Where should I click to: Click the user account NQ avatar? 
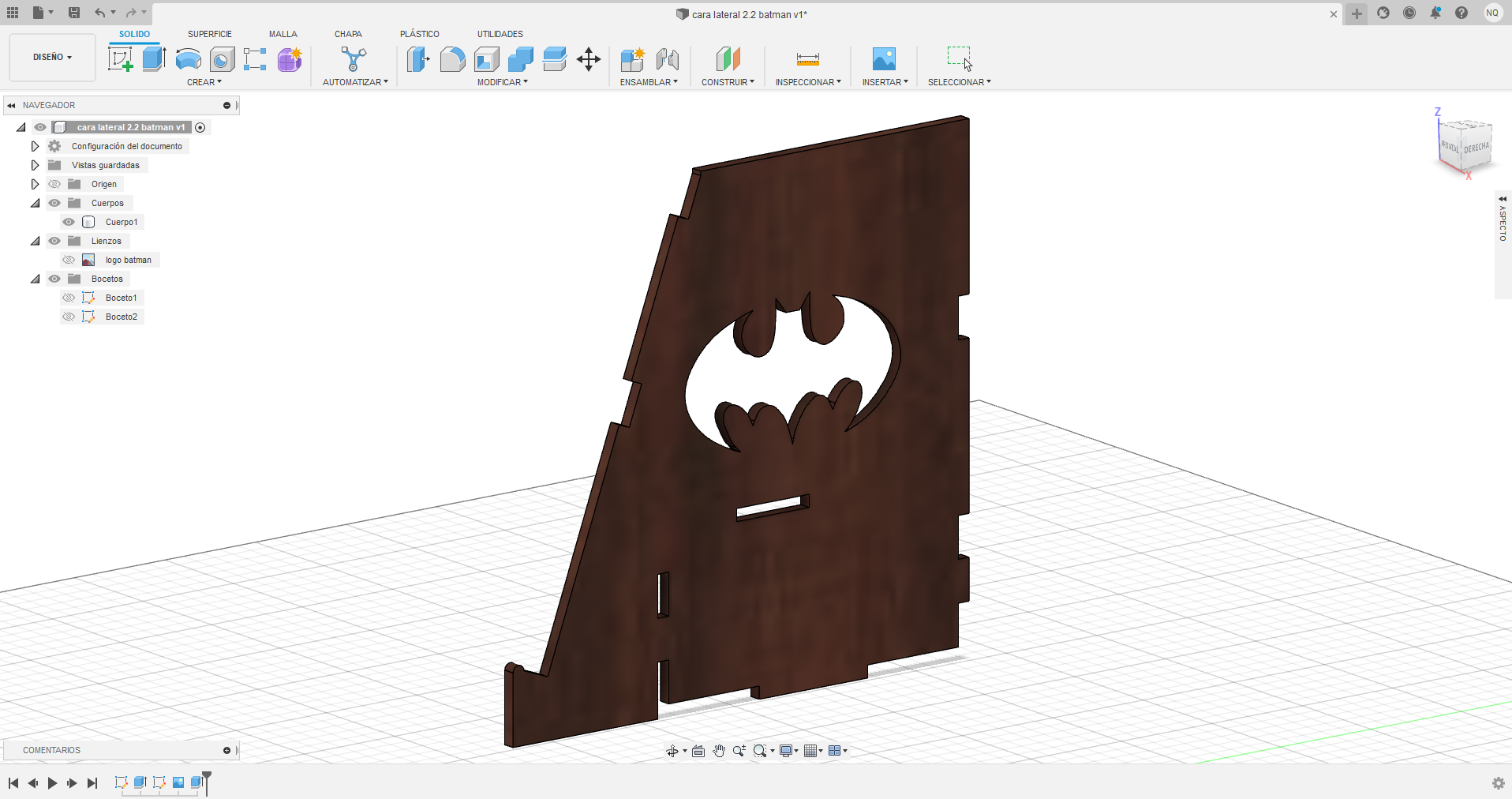(1492, 13)
